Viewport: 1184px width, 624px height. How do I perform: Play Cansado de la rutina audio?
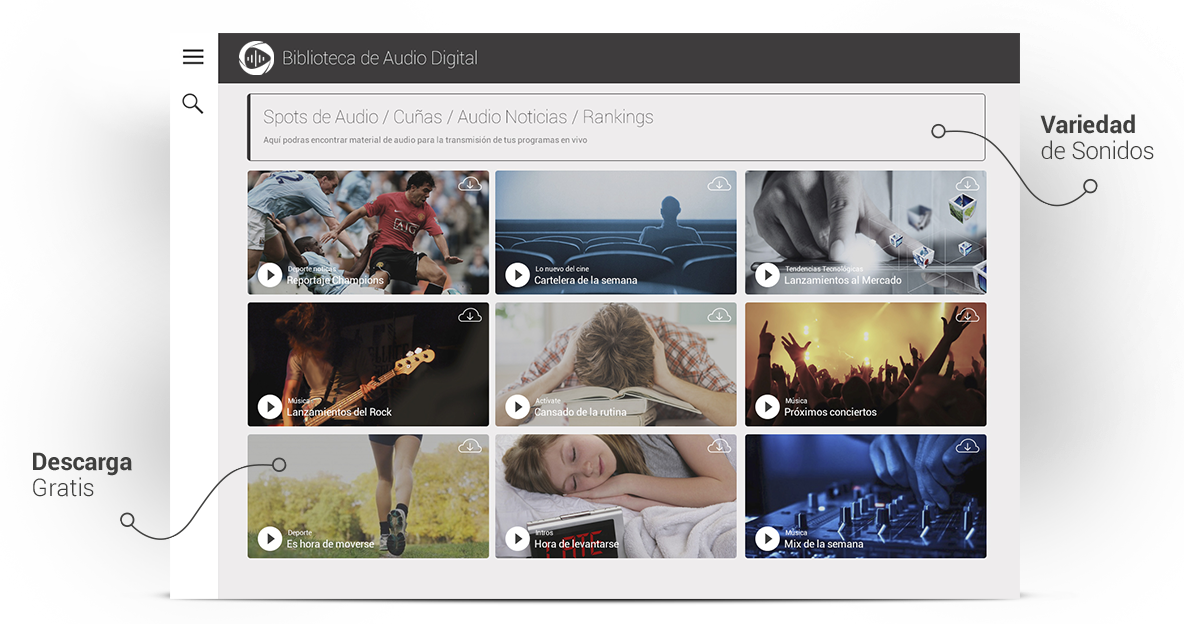coord(517,407)
